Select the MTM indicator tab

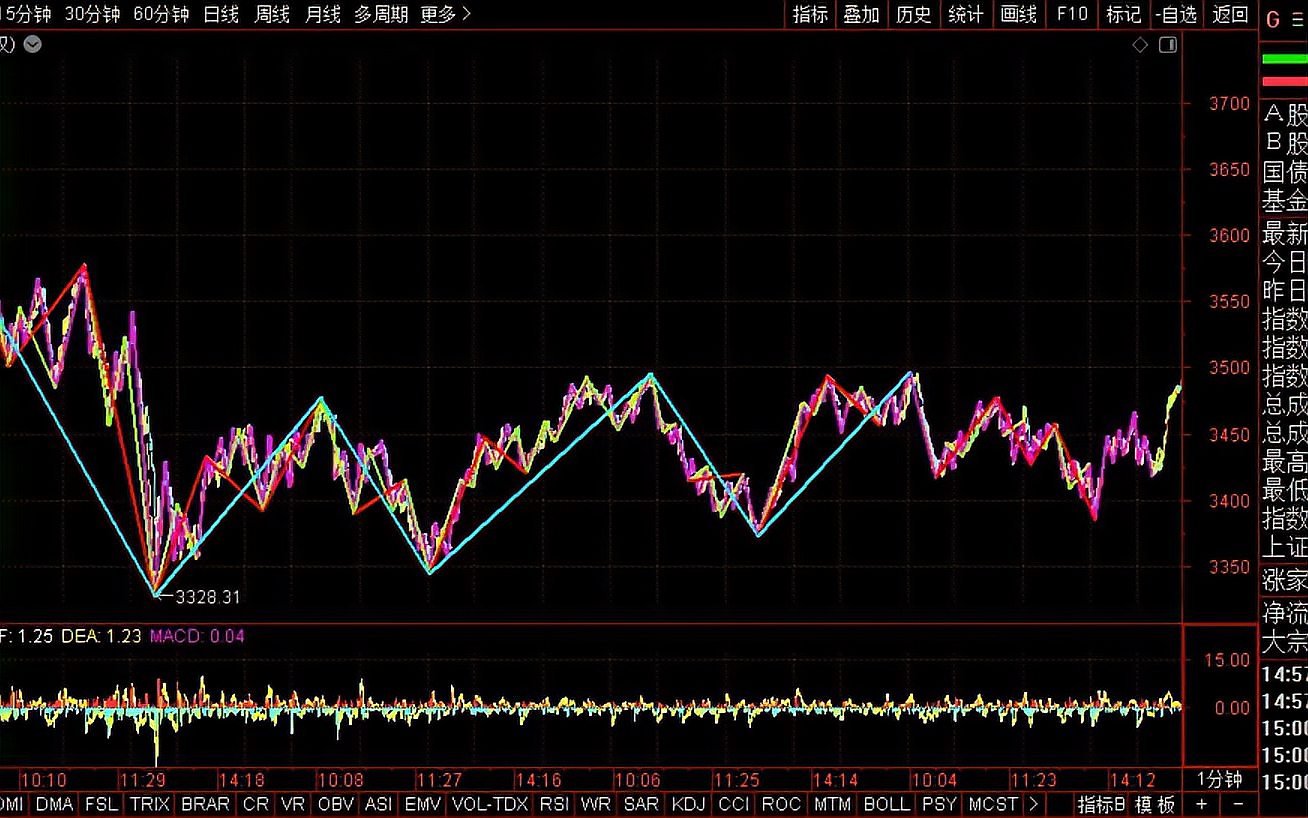pyautogui.click(x=832, y=804)
